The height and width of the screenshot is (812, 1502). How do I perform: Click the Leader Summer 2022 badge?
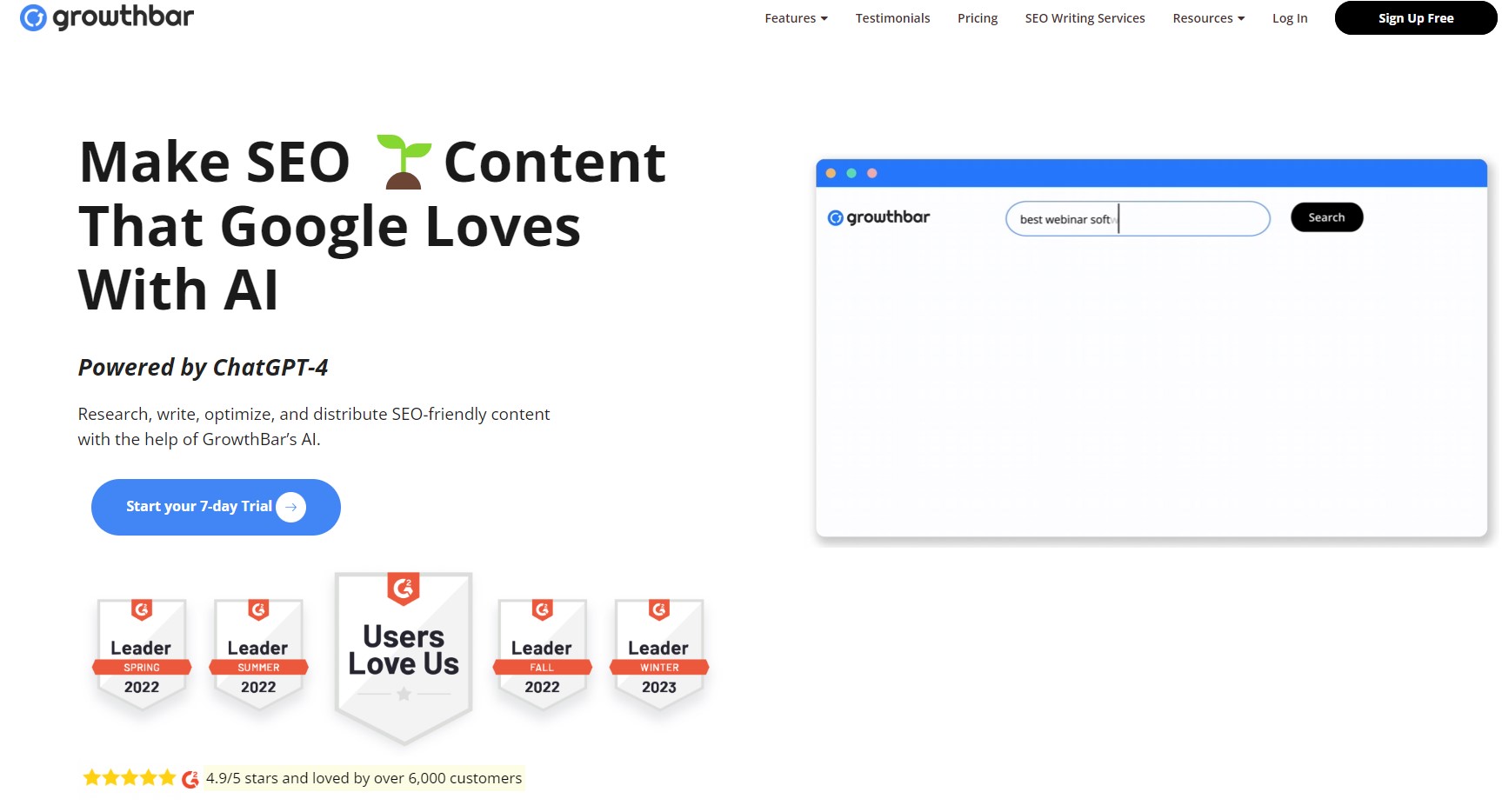pyautogui.click(x=258, y=654)
